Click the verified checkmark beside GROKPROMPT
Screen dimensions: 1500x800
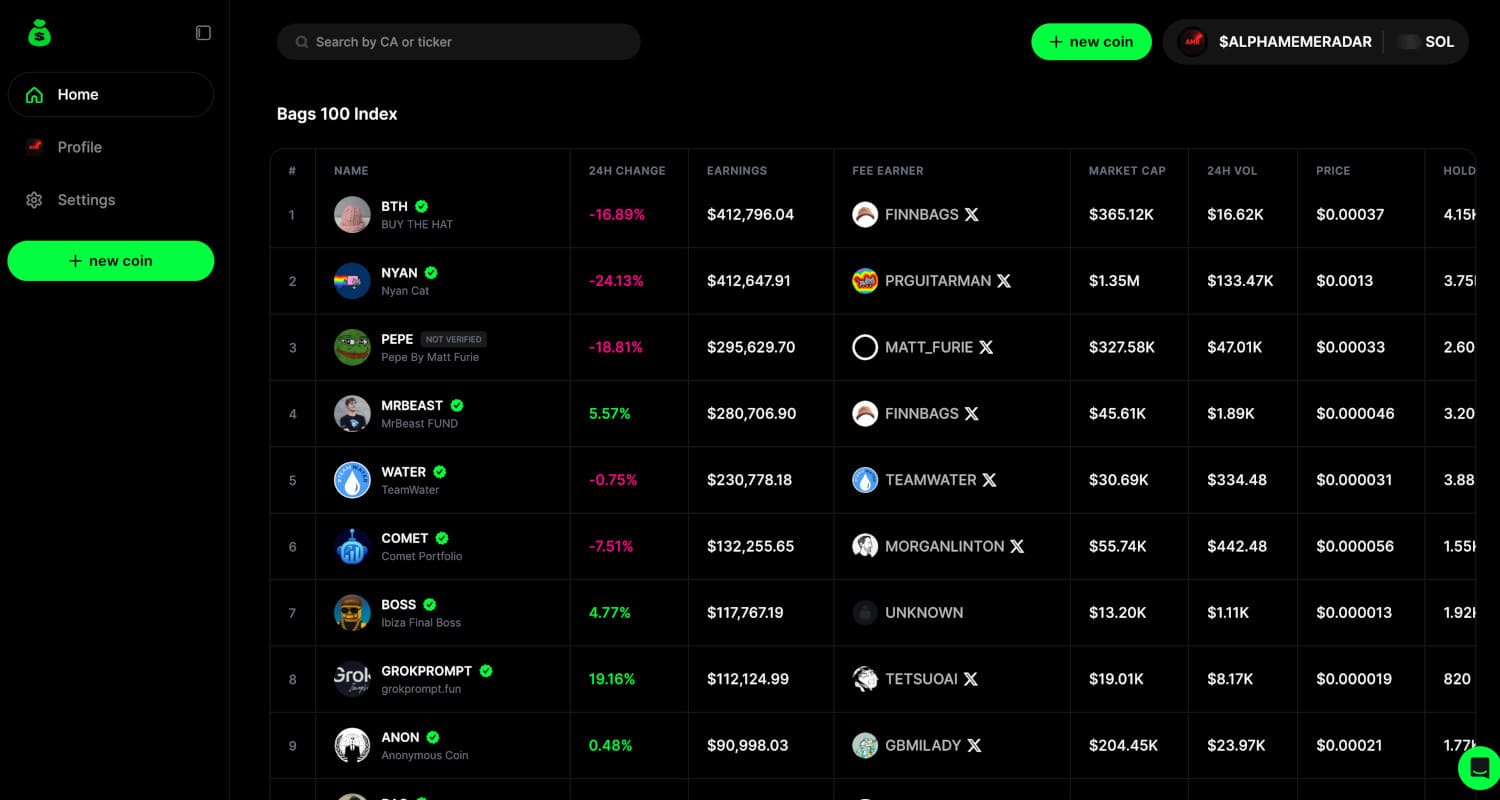tap(487, 671)
